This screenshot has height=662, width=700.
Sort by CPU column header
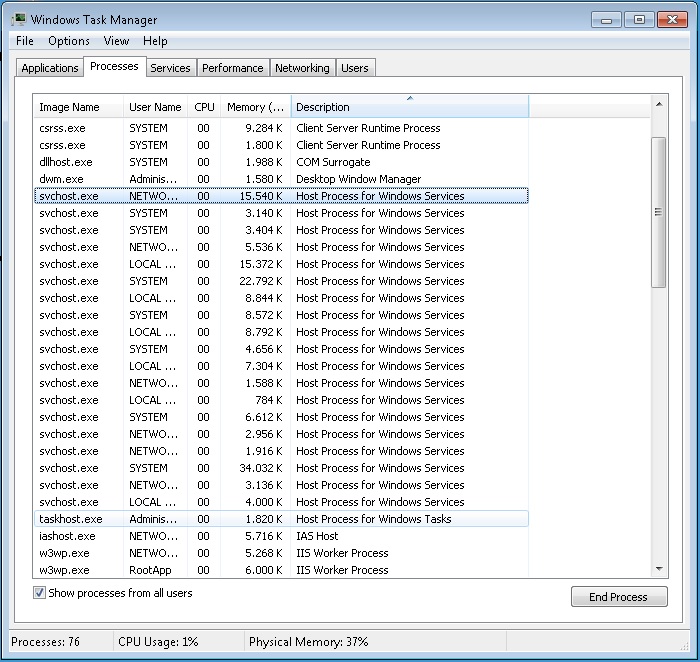[x=204, y=107]
